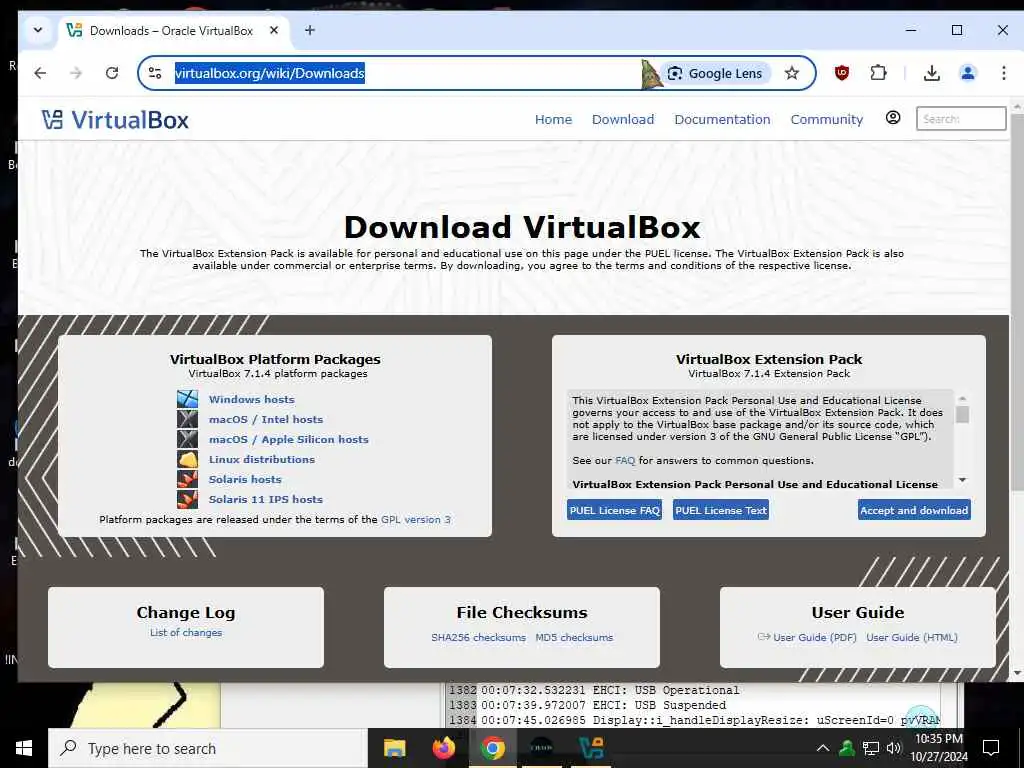Screen dimensions: 1024x768
Task: Click the Solaris 11 IPS hosts icon
Action: pyautogui.click(x=187, y=499)
